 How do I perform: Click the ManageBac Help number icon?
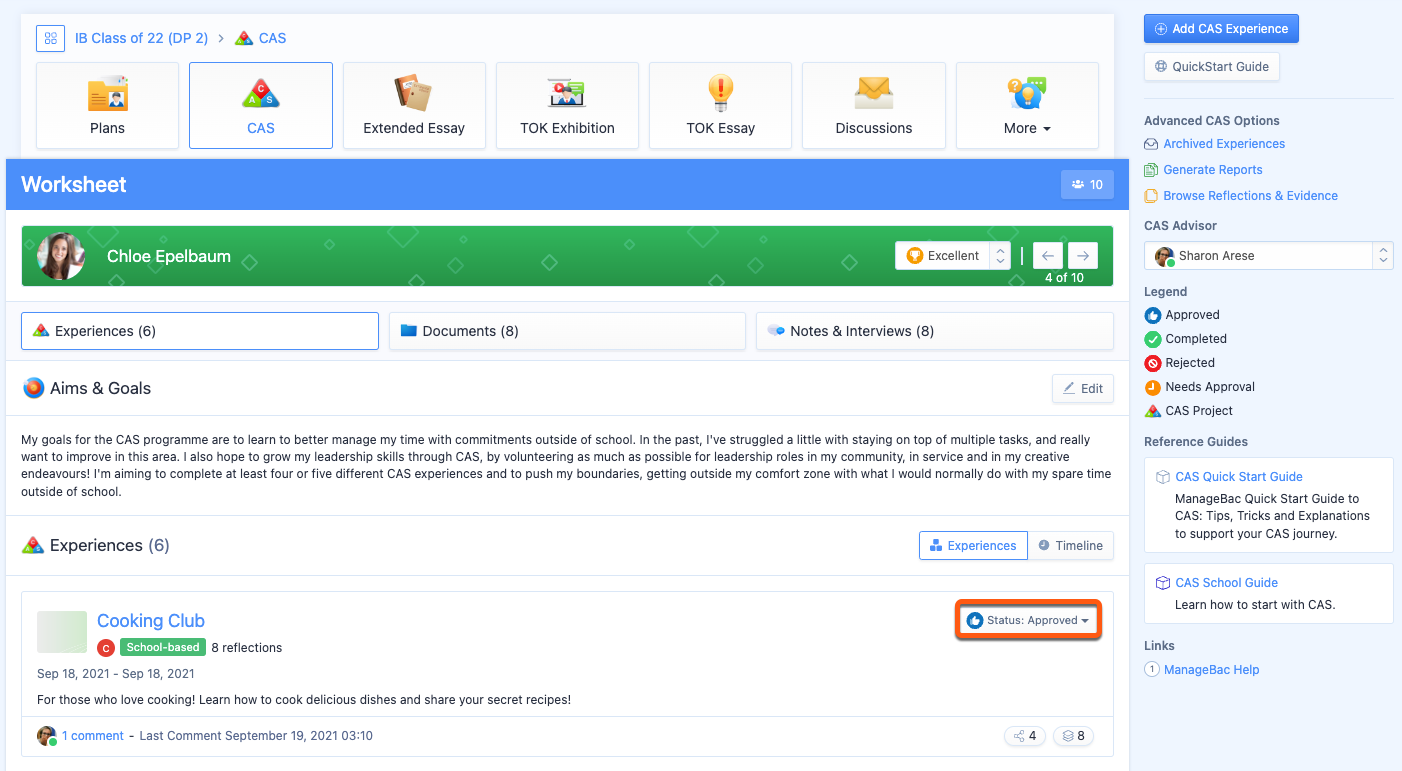[1152, 670]
